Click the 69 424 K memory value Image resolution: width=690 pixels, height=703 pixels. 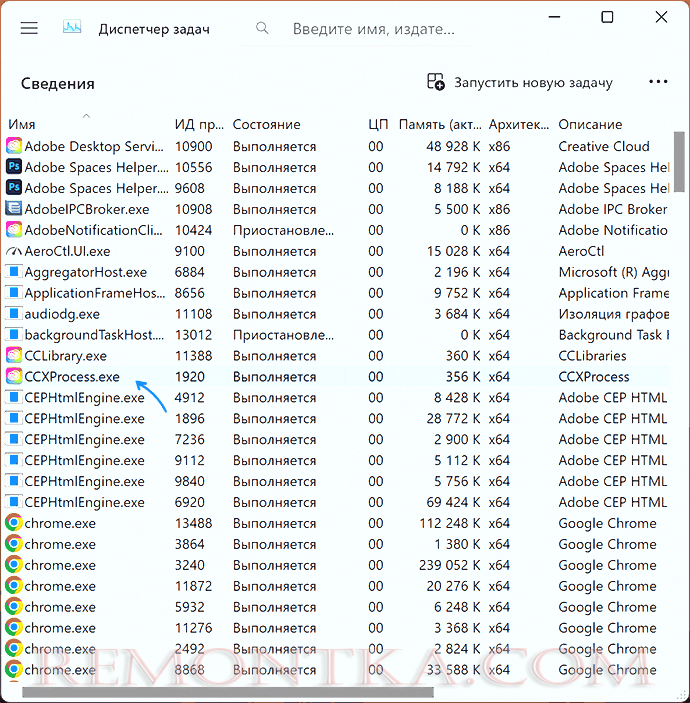pos(453,502)
